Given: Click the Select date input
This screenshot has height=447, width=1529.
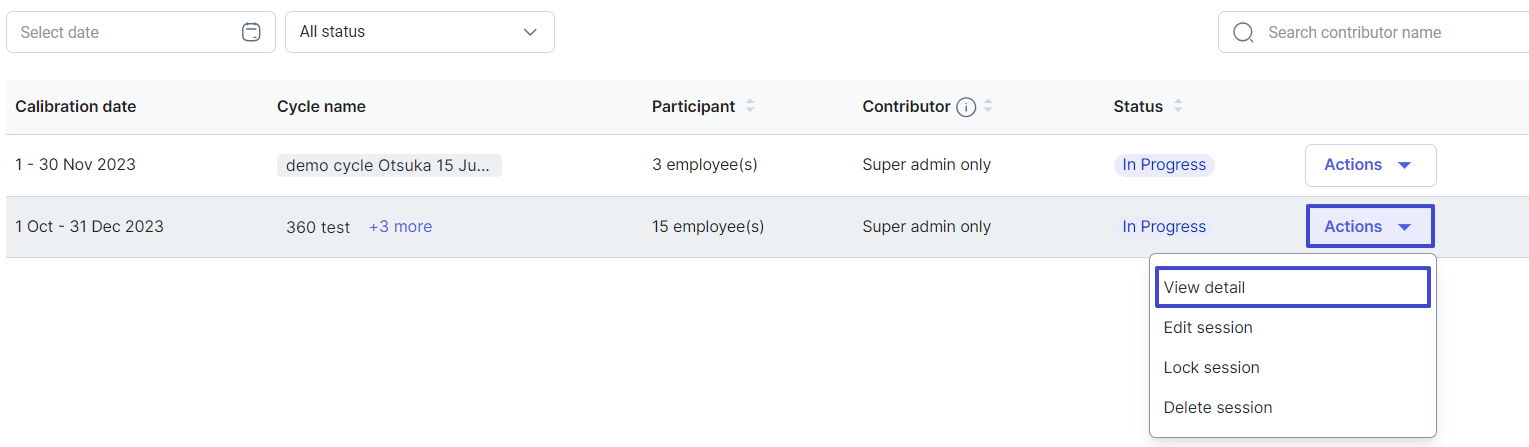Looking at the screenshot, I should coord(141,32).
